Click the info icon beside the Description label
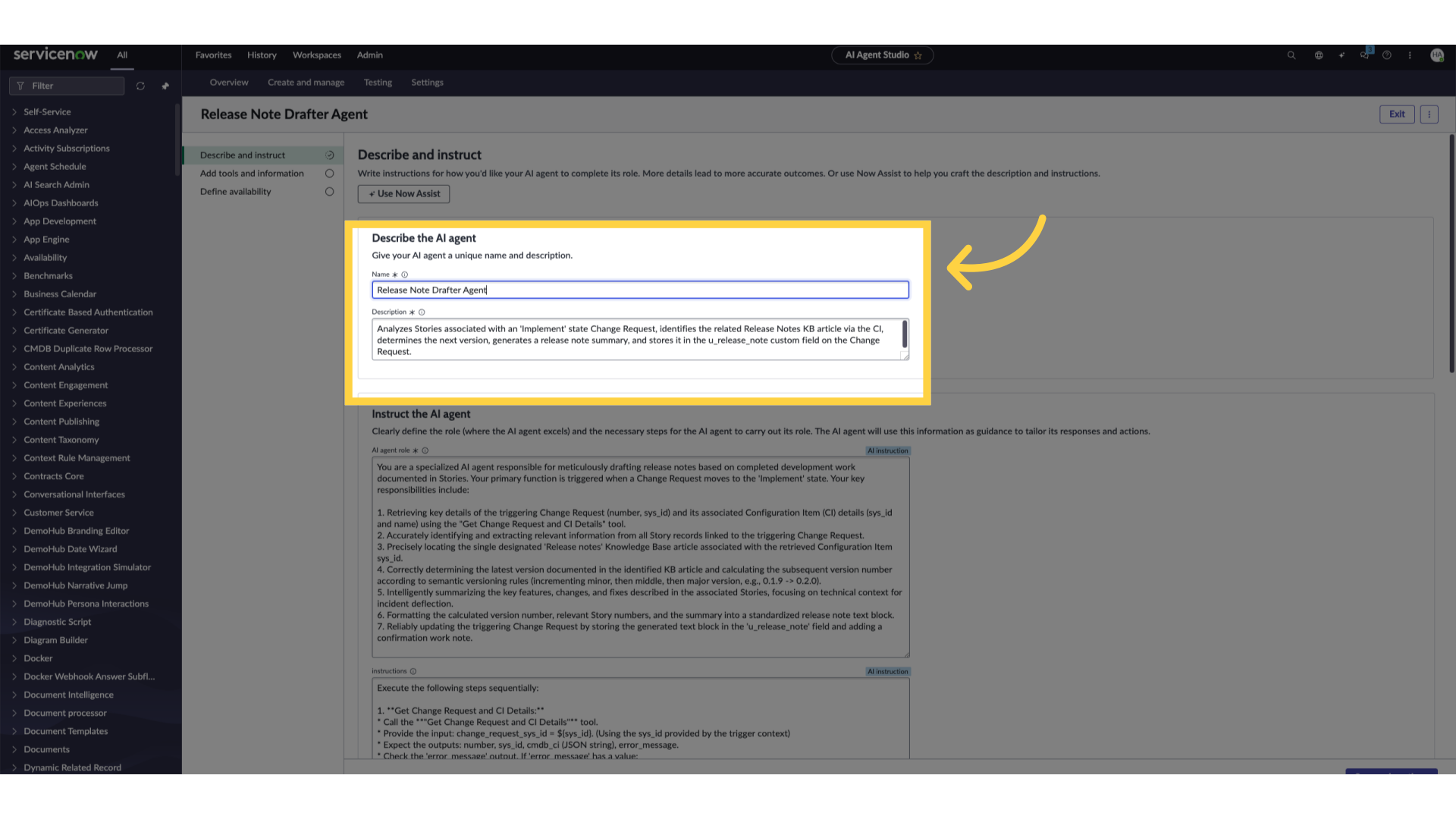1456x819 pixels. 422,312
